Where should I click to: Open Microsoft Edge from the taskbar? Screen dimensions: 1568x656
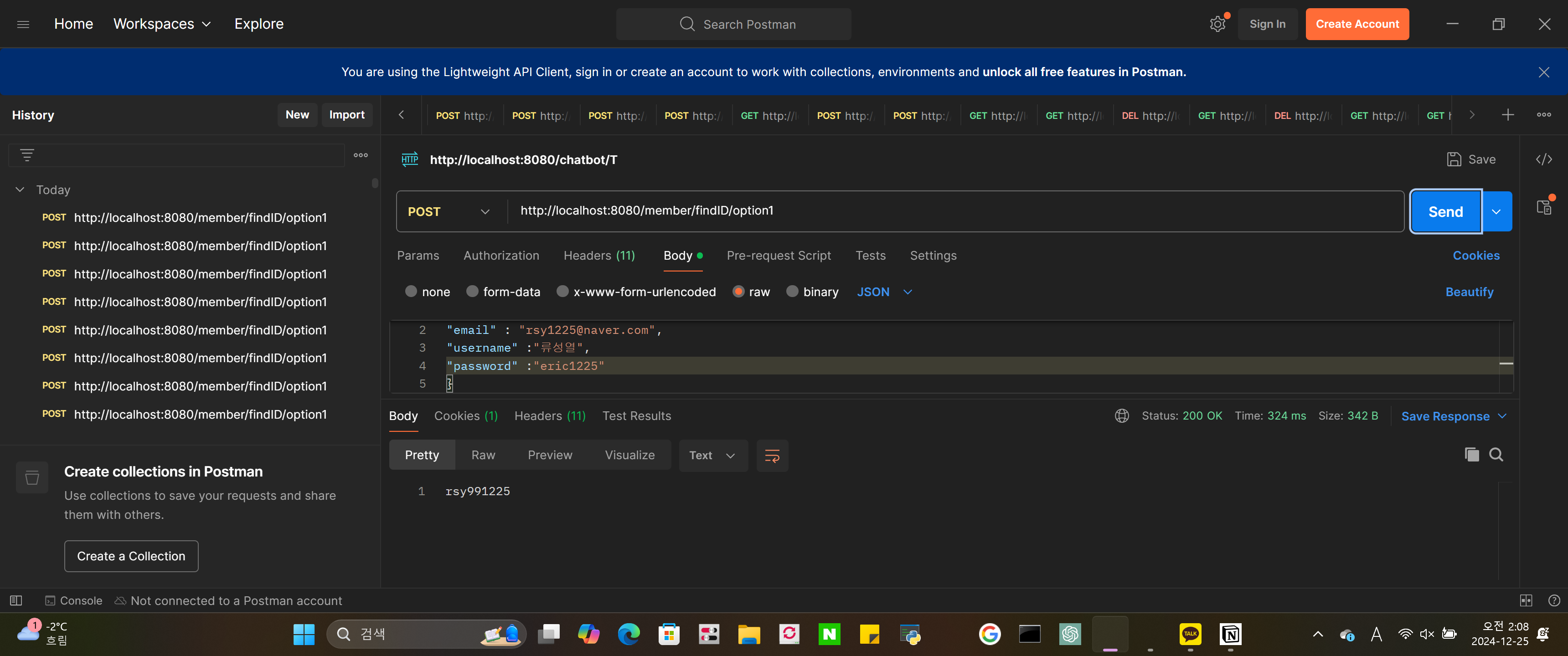(628, 635)
